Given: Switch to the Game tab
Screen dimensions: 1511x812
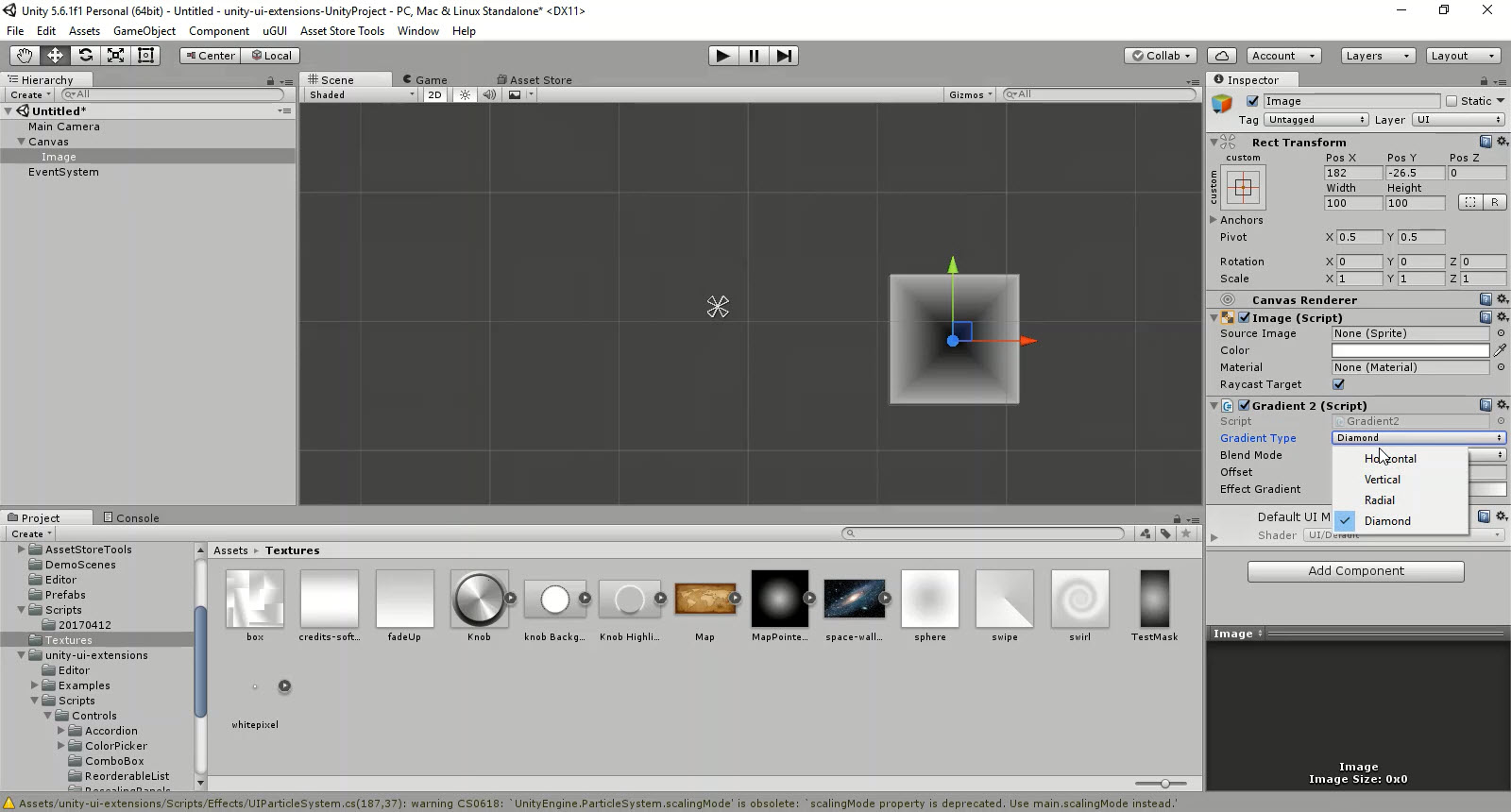Looking at the screenshot, I should coord(425,80).
